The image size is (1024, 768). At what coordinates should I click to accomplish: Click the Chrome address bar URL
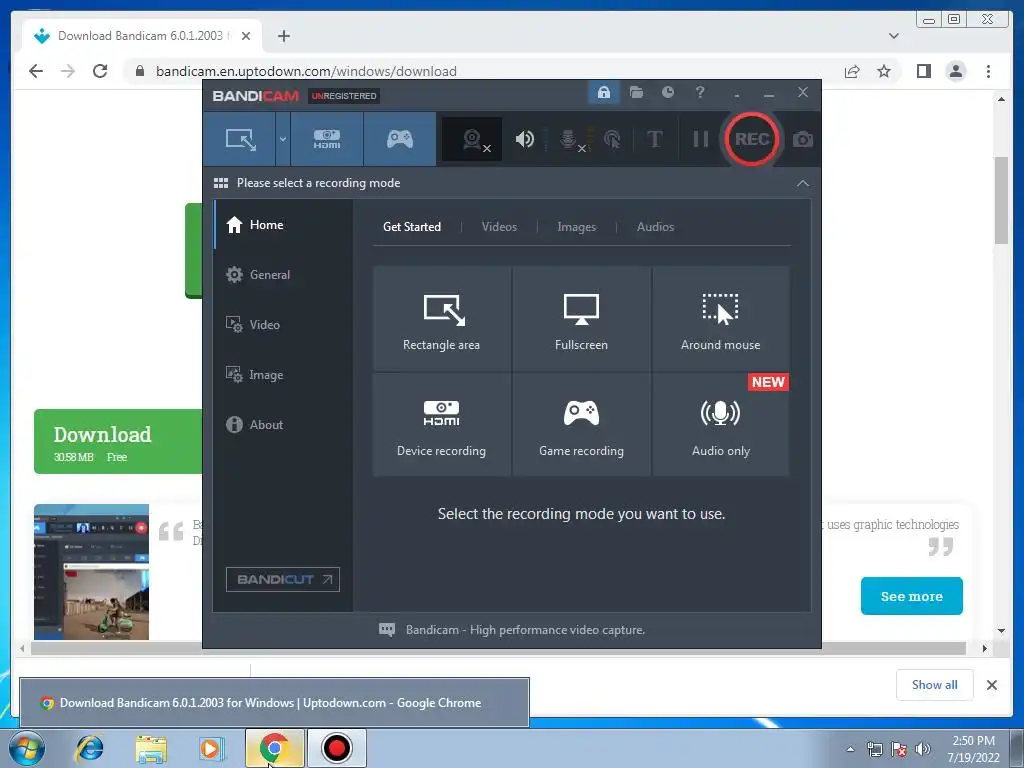click(x=306, y=71)
